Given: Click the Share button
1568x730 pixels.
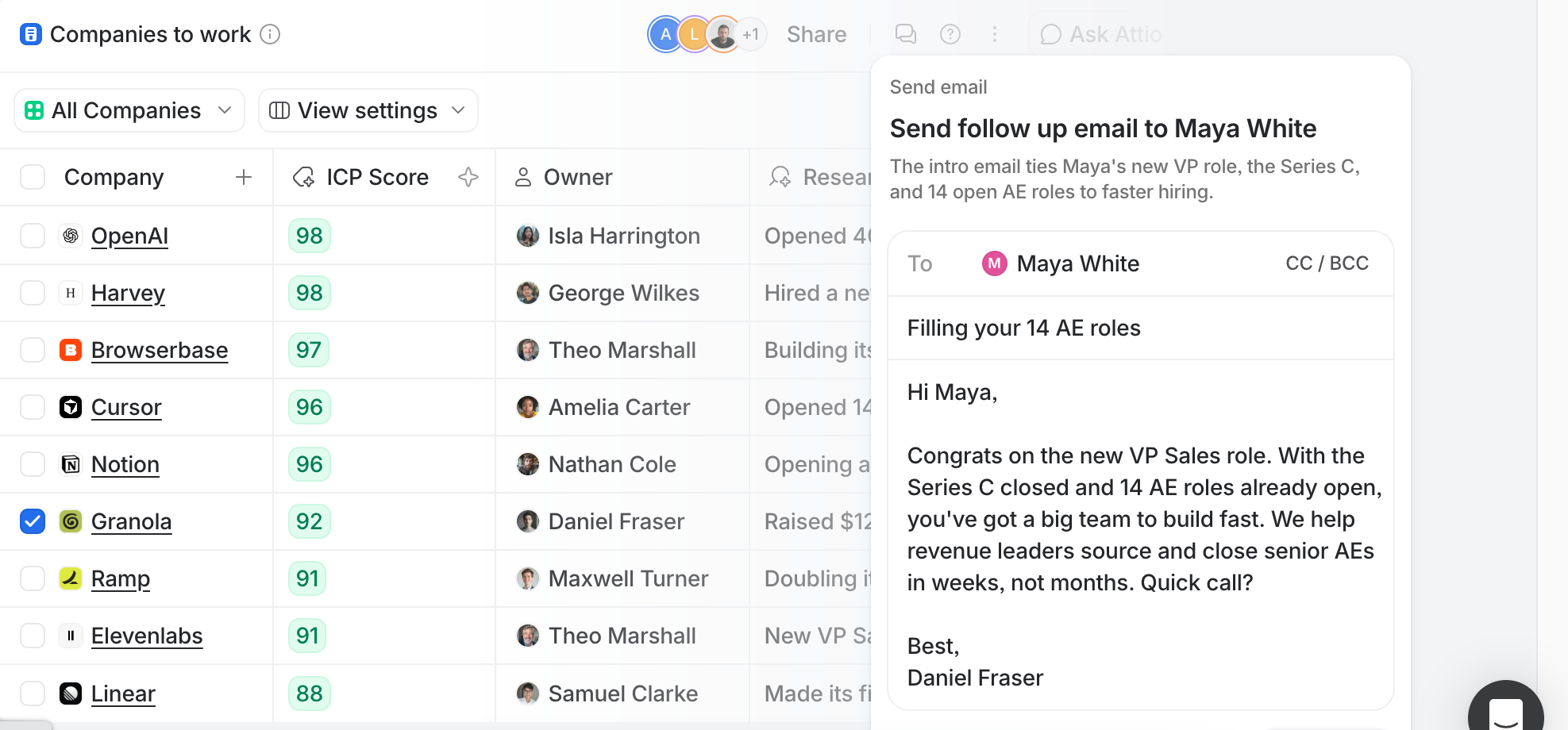Looking at the screenshot, I should point(816,34).
